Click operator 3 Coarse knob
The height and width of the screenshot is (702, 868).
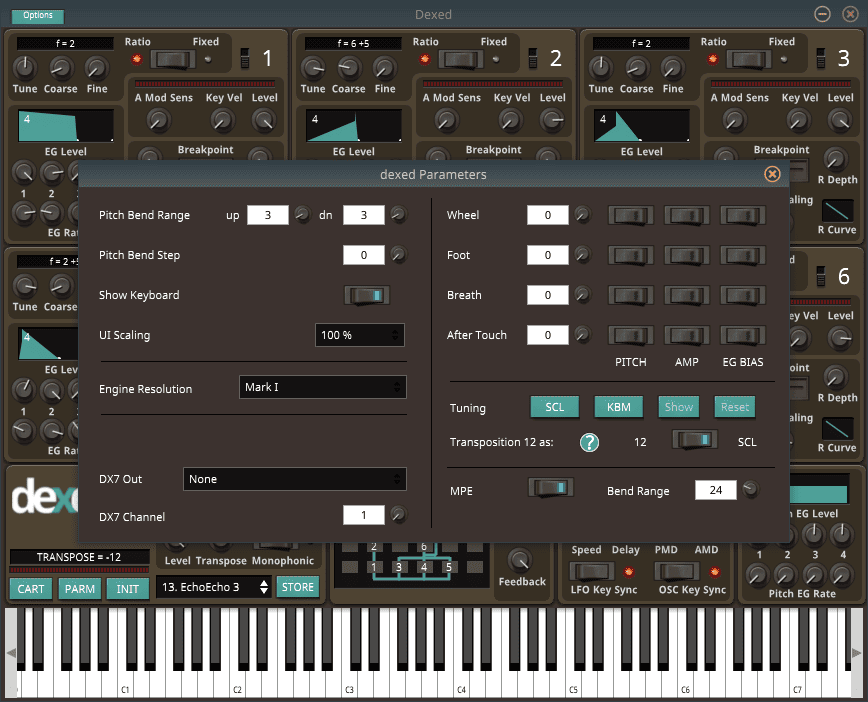tap(637, 68)
